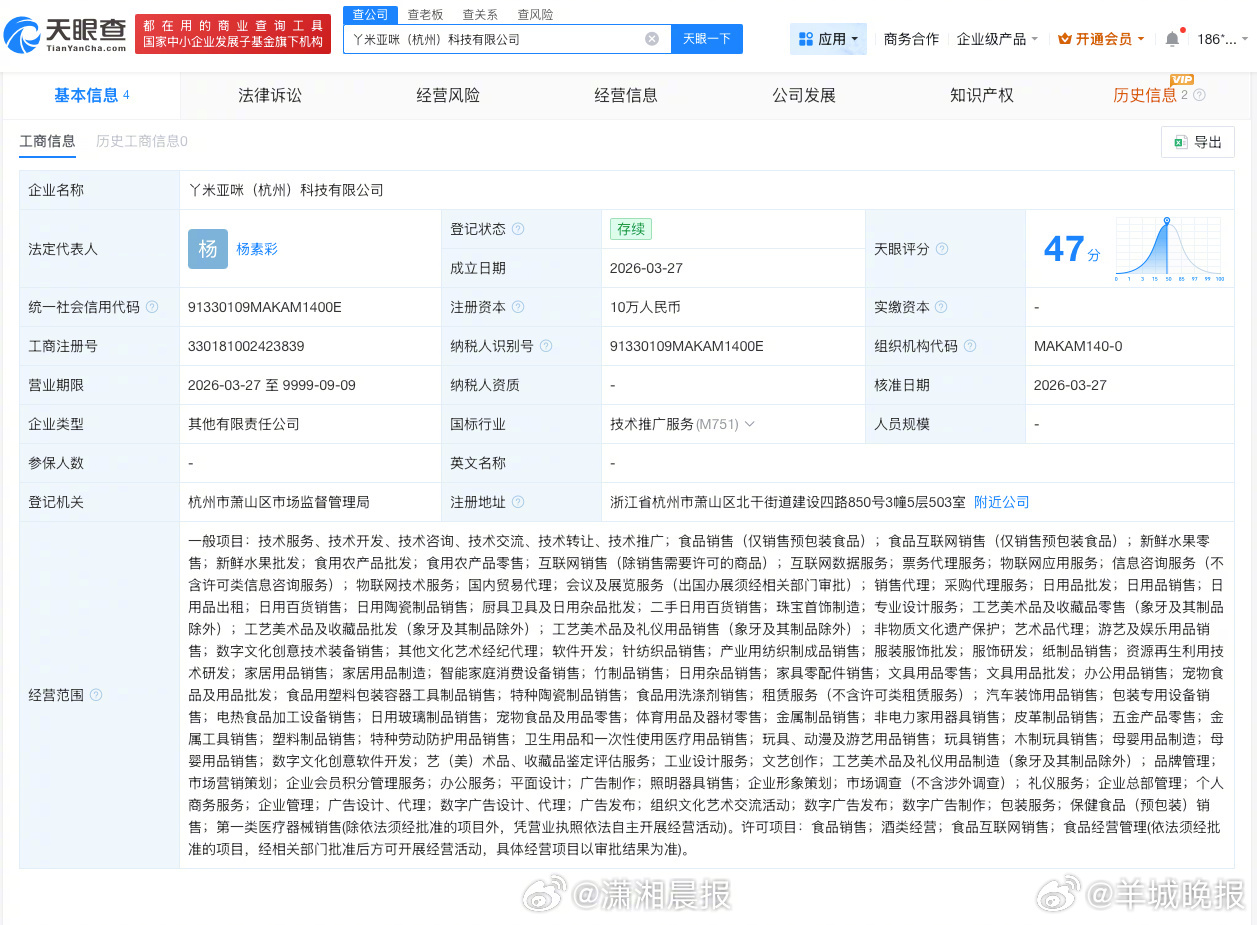Click the credit code 91330109MAKAM1400E under 统一社会信用代码
1257x925 pixels.
(264, 307)
